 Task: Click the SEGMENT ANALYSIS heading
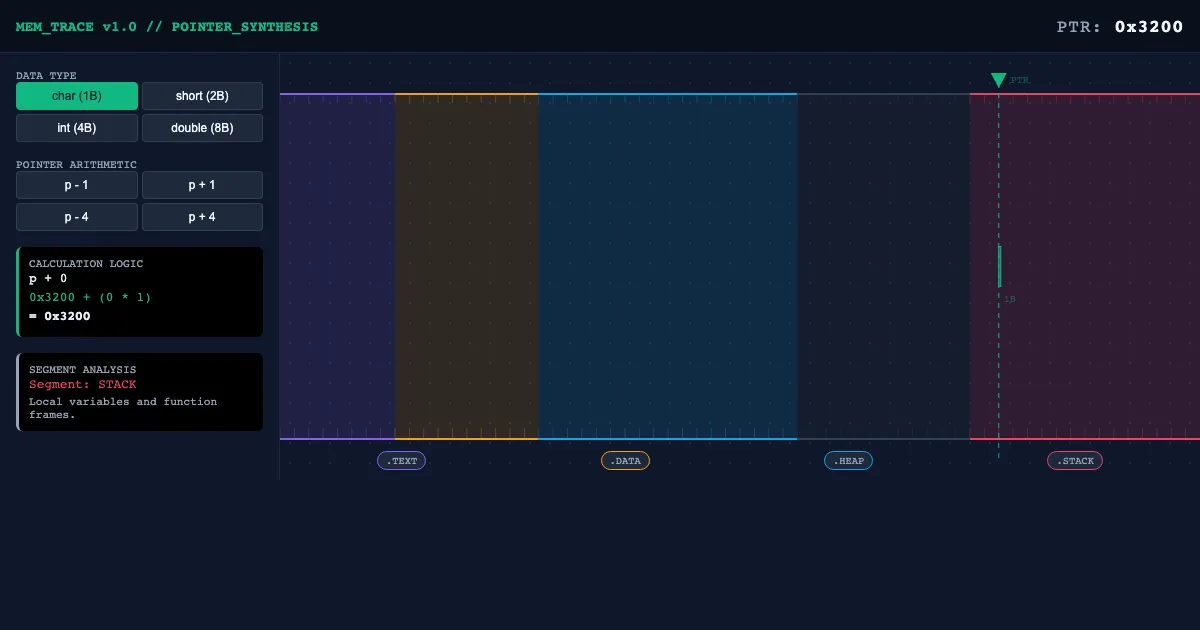83,370
